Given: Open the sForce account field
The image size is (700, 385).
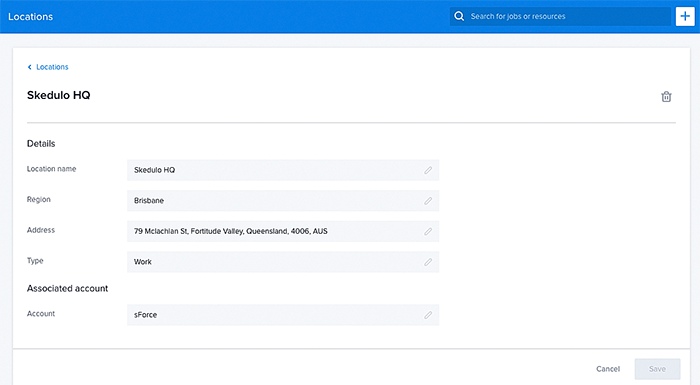Looking at the screenshot, I should 283,315.
